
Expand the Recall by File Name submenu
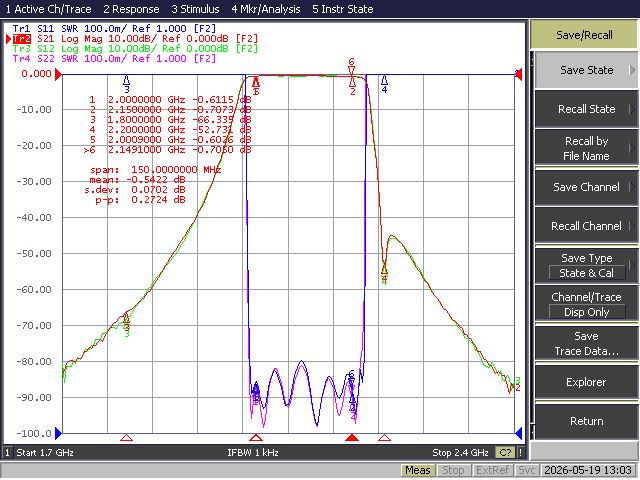pos(586,148)
